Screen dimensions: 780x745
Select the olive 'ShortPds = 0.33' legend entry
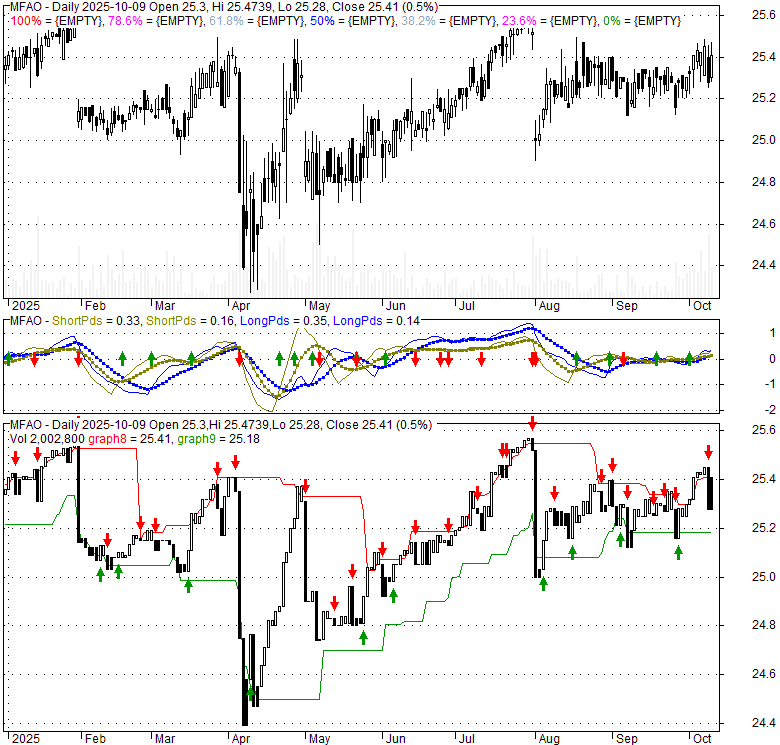click(96, 321)
